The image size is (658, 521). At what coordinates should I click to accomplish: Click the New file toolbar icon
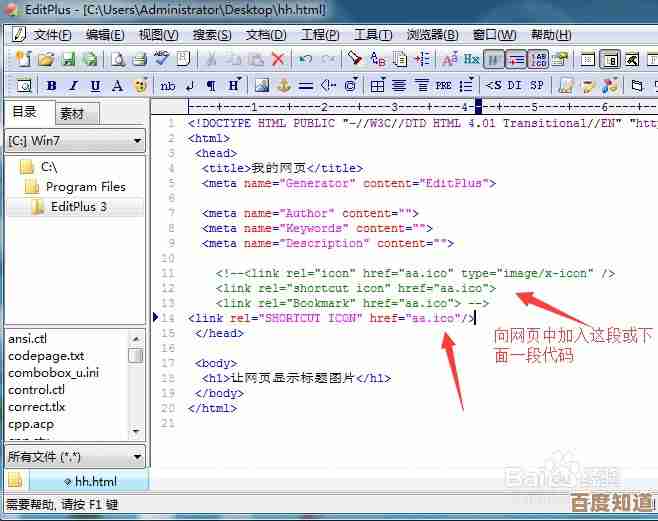(21, 60)
